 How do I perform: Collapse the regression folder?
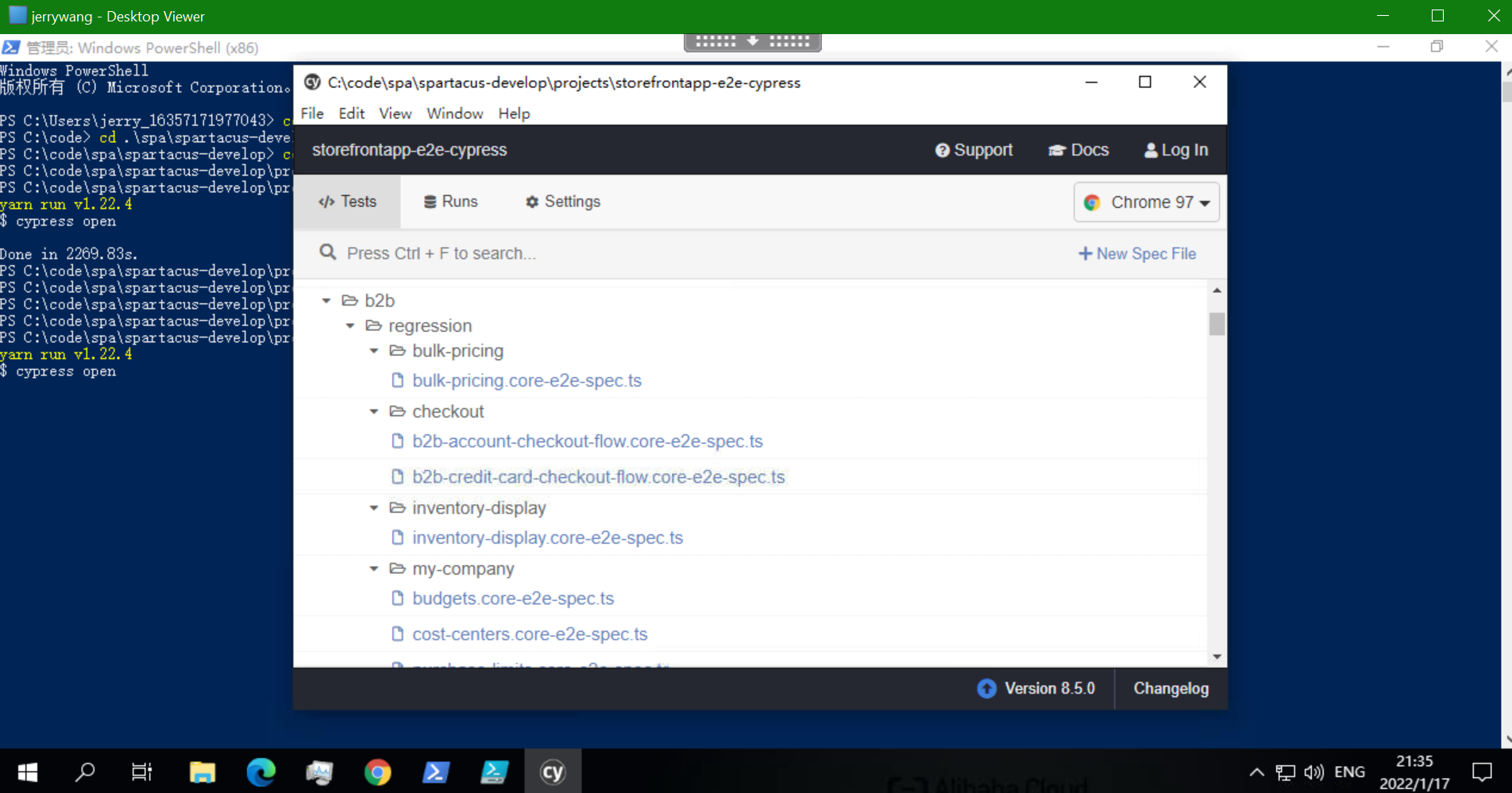(350, 326)
